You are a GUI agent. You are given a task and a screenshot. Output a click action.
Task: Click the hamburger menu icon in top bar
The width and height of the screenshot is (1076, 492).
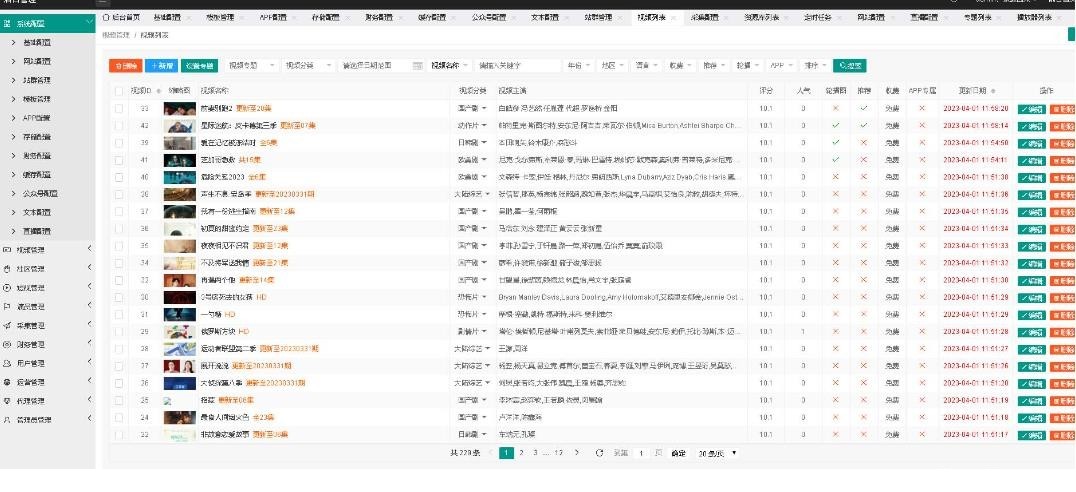pyautogui.click(x=102, y=3)
